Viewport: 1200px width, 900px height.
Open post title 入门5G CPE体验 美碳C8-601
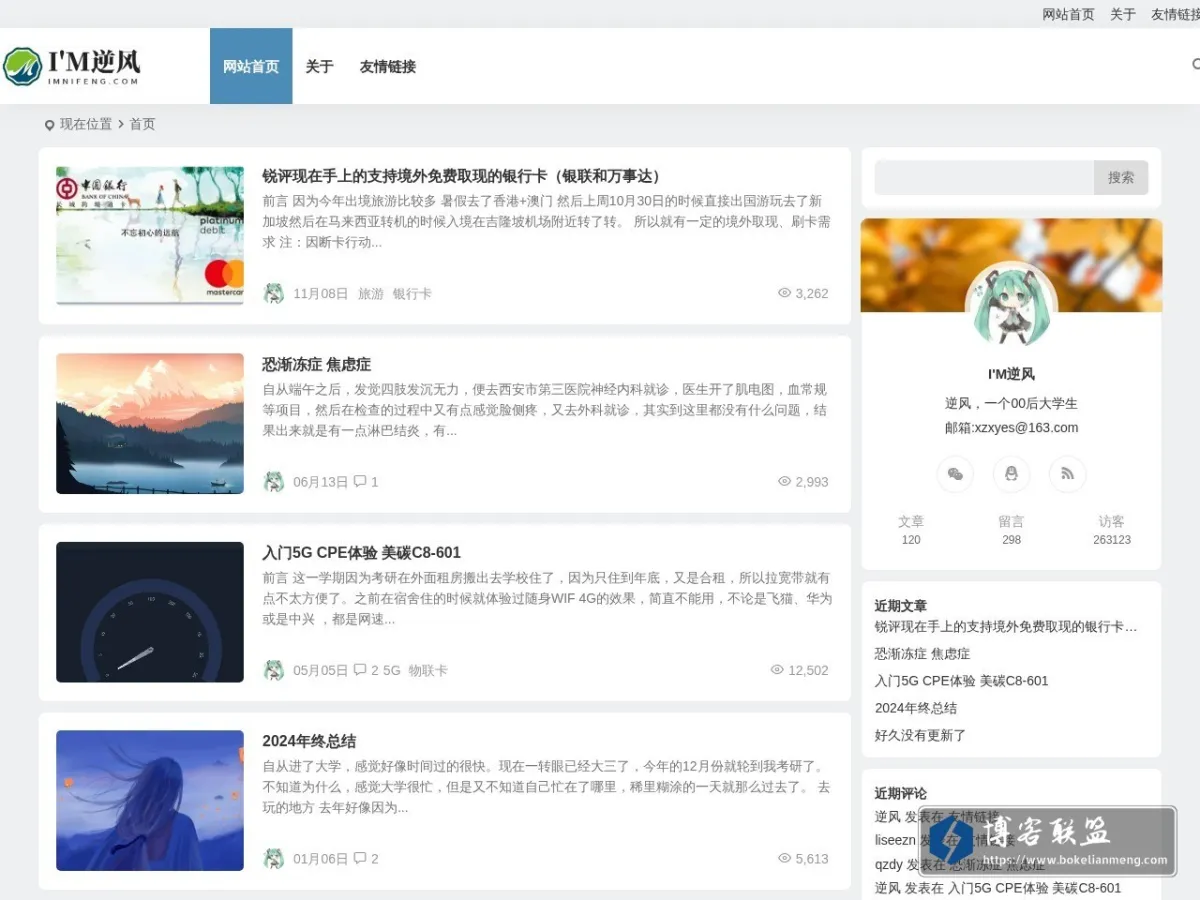pyautogui.click(x=362, y=552)
